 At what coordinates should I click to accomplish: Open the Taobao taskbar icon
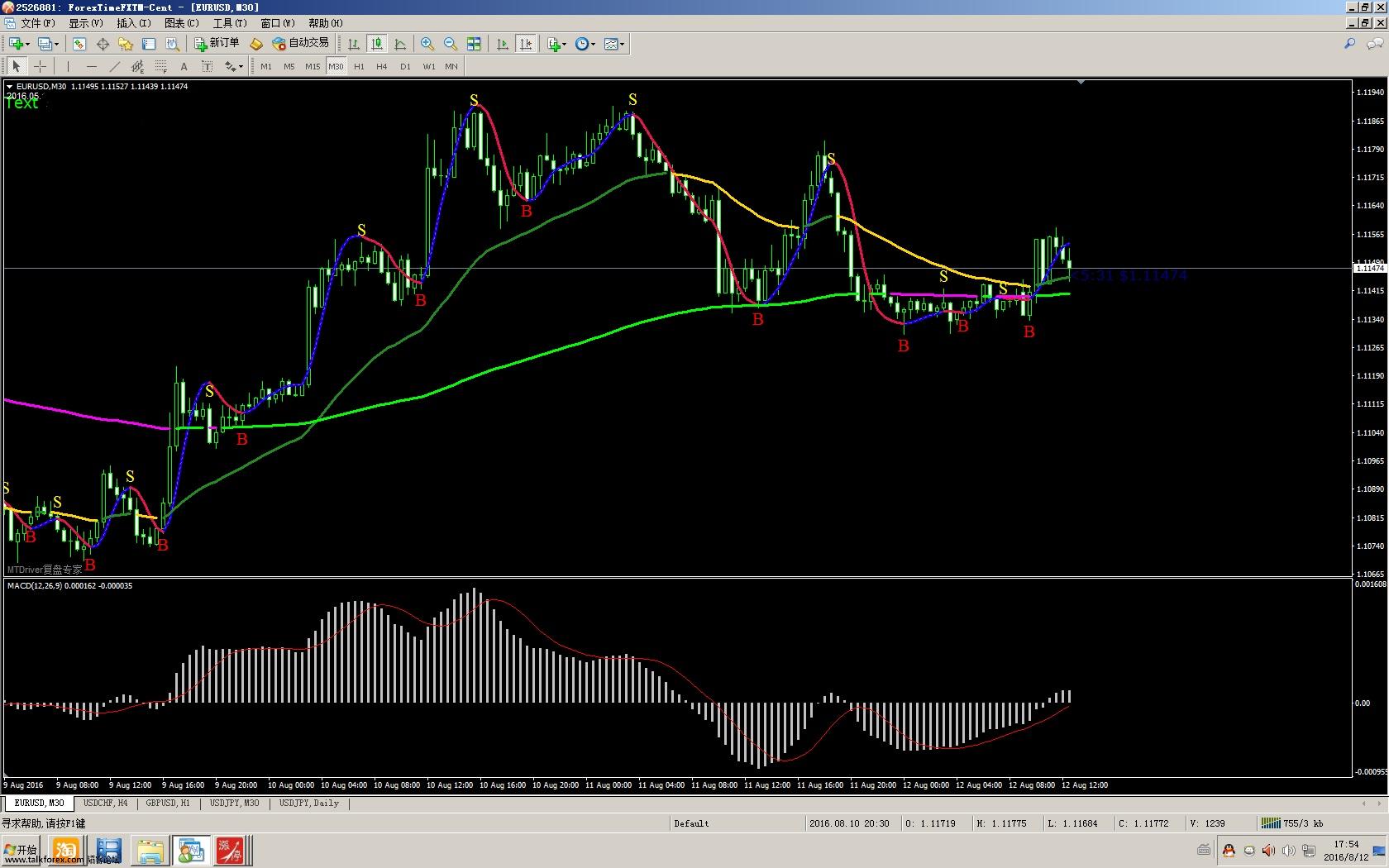[x=65, y=850]
